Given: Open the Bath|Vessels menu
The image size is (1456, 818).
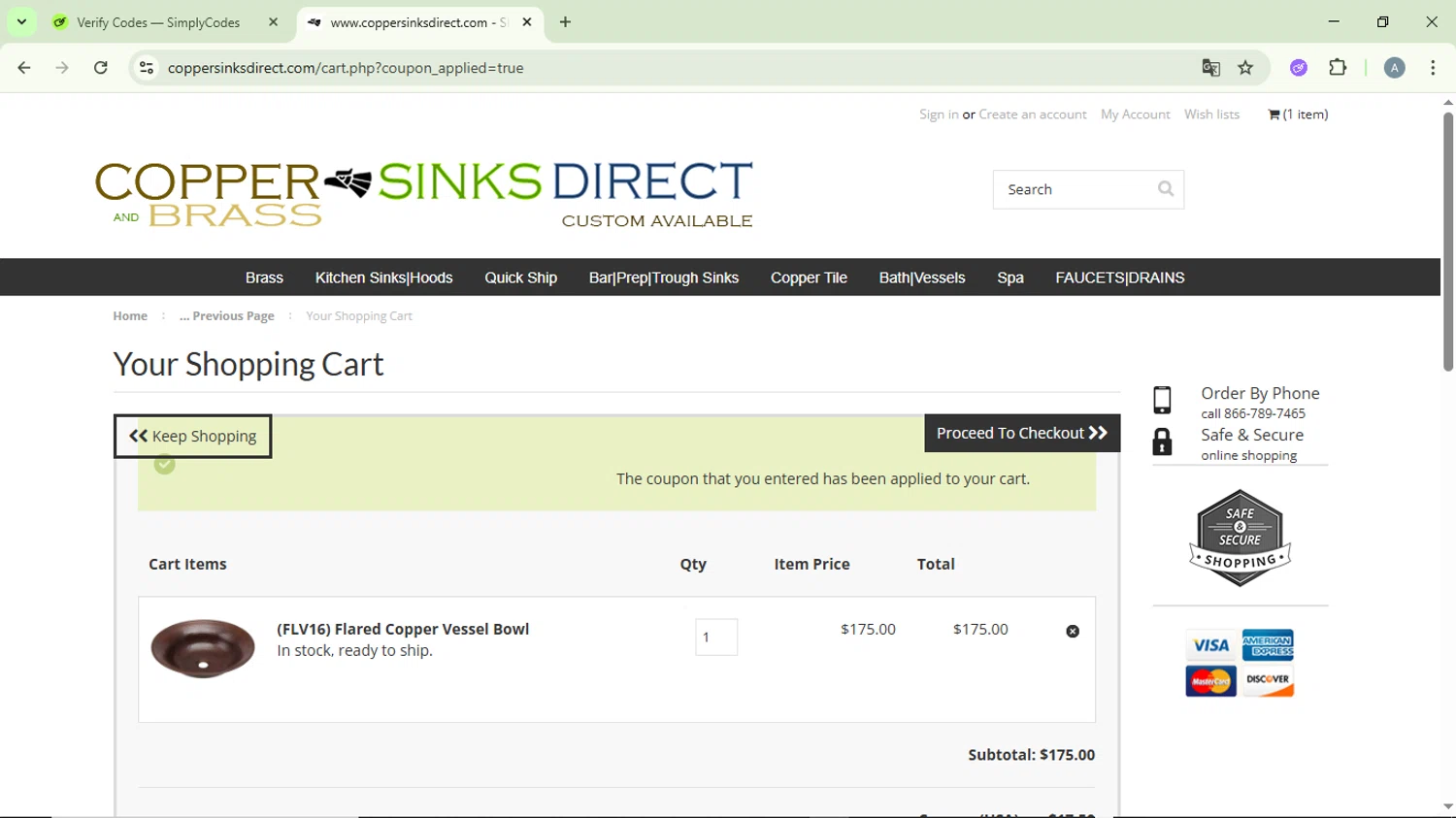Looking at the screenshot, I should 922,278.
